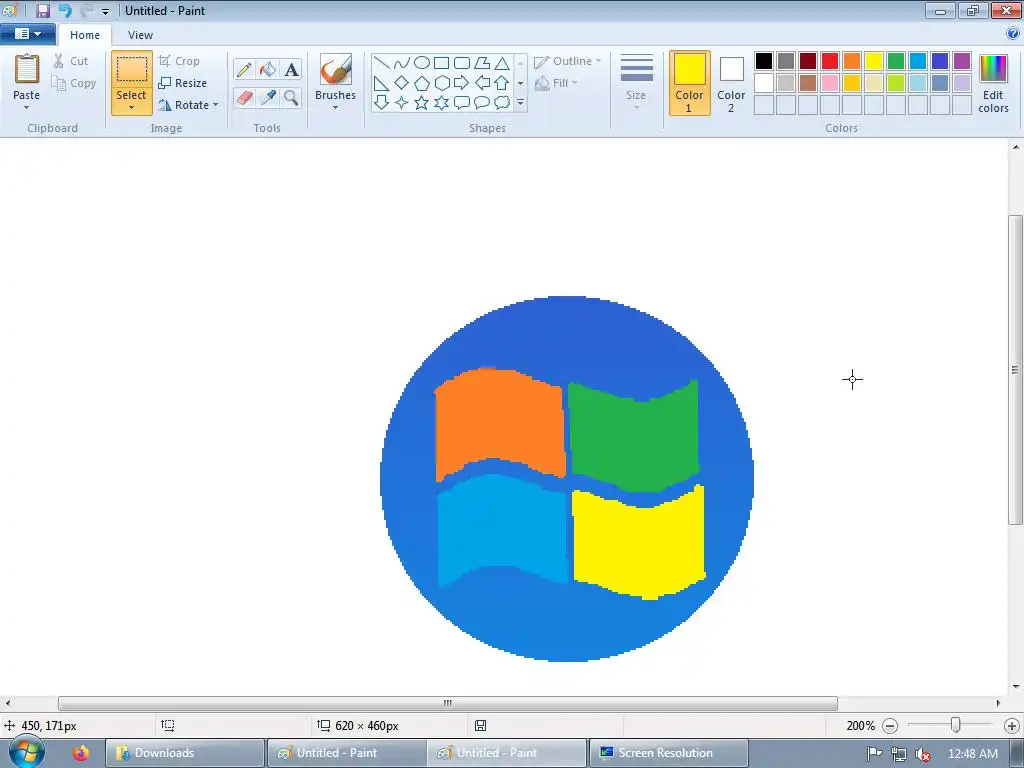Screen dimensions: 1024x768
Task: Select the Right triangle shape
Action: (382, 83)
